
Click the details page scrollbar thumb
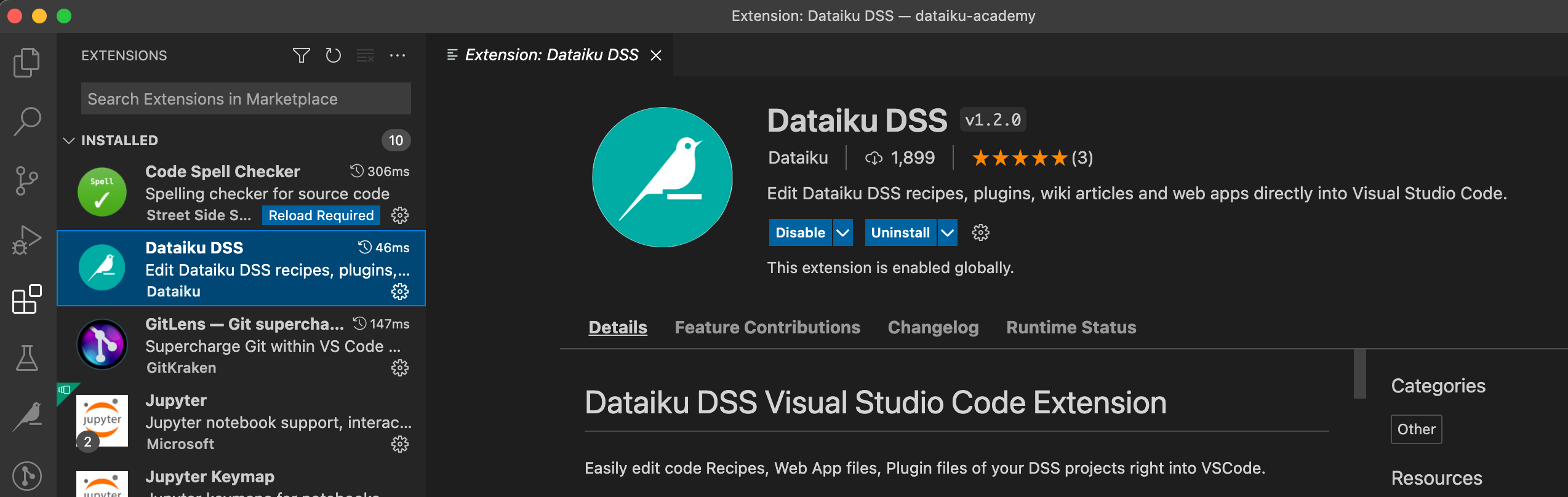click(1360, 374)
